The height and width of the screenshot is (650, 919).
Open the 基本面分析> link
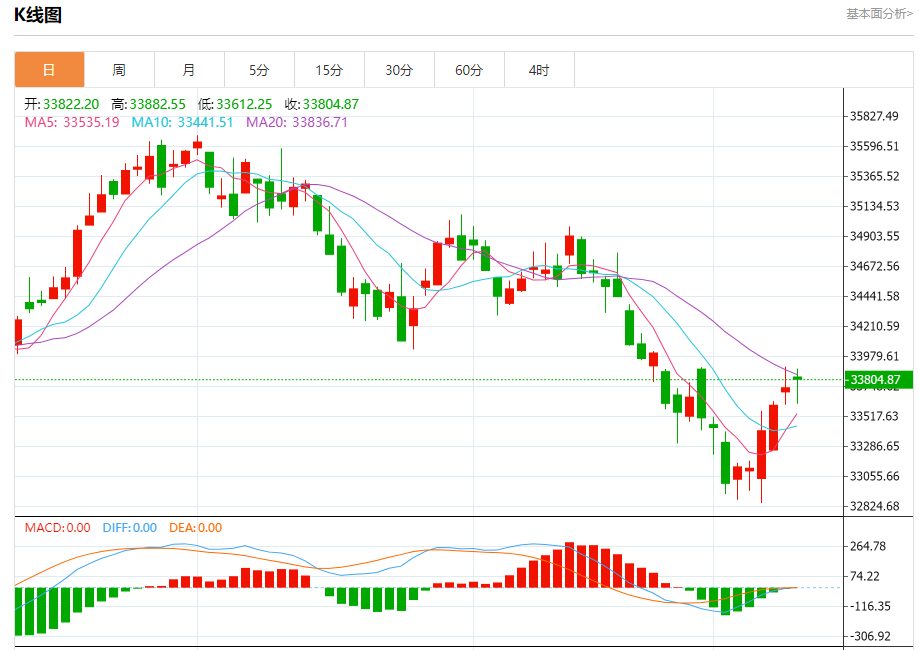pos(879,13)
